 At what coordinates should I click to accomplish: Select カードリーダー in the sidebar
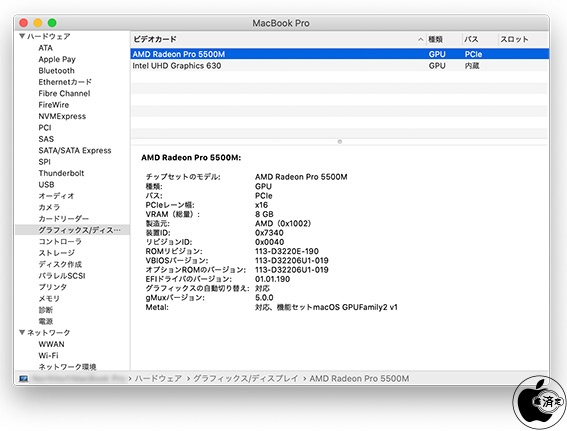coord(63,219)
